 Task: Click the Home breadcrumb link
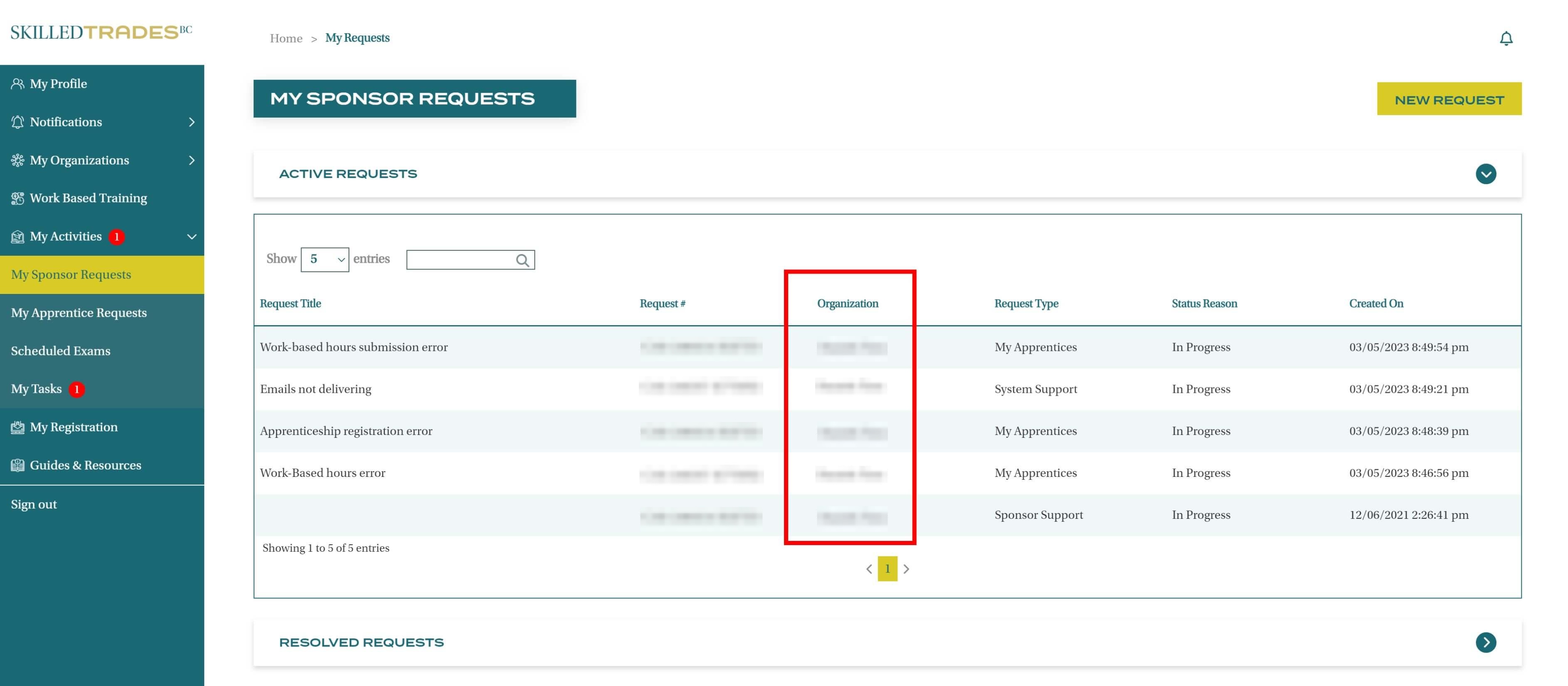[286, 38]
